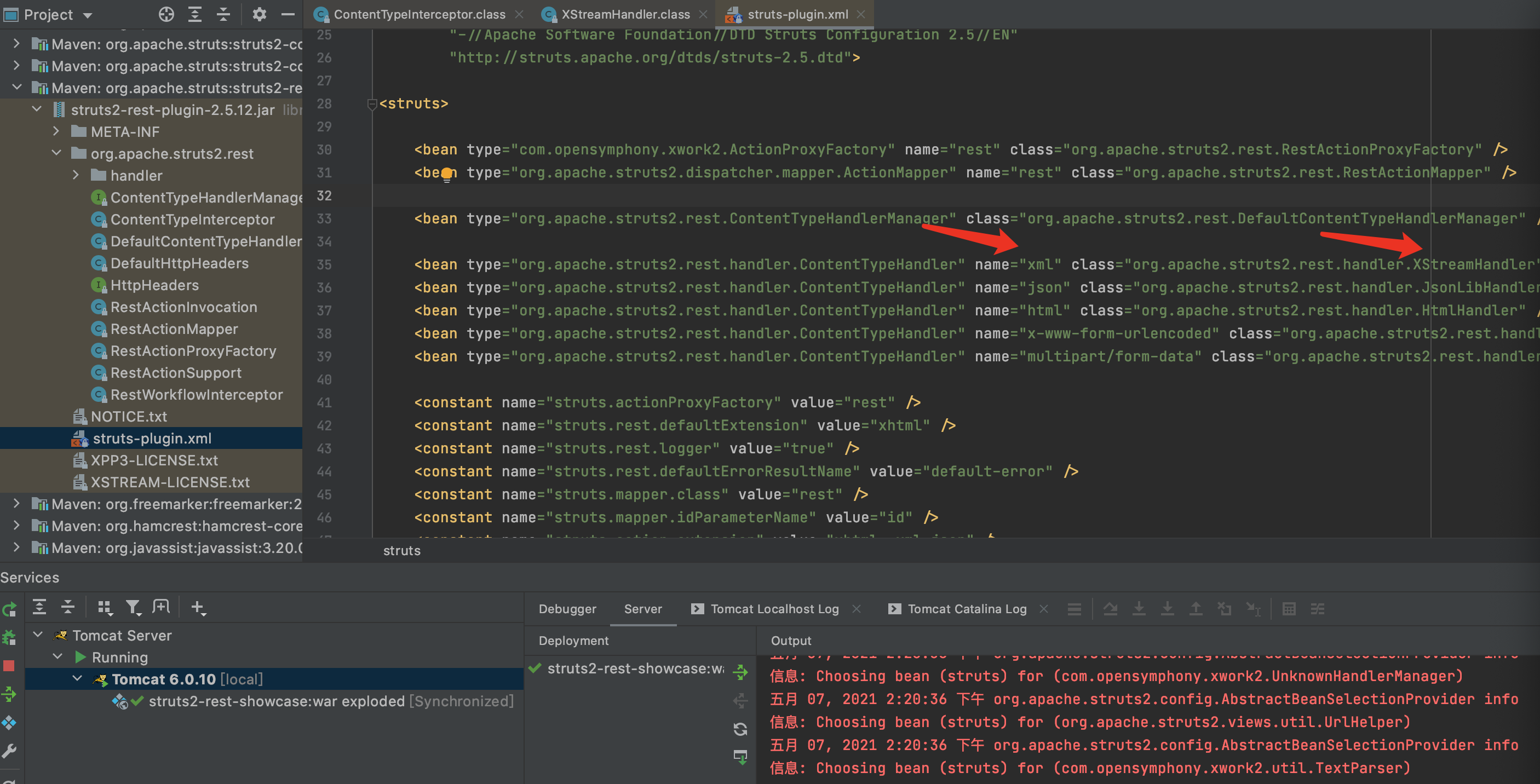Viewport: 1540px width, 784px height.
Task: Close the ContentTypeInterceptor.class tab
Action: [x=520, y=14]
